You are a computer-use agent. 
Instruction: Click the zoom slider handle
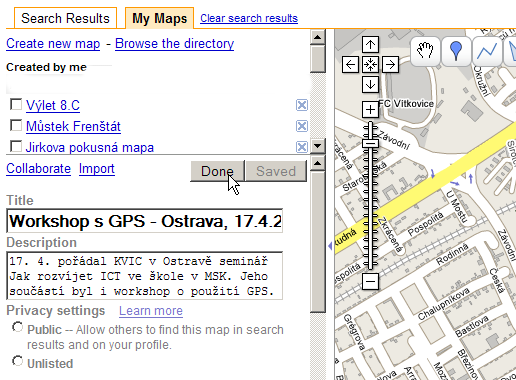(370, 144)
